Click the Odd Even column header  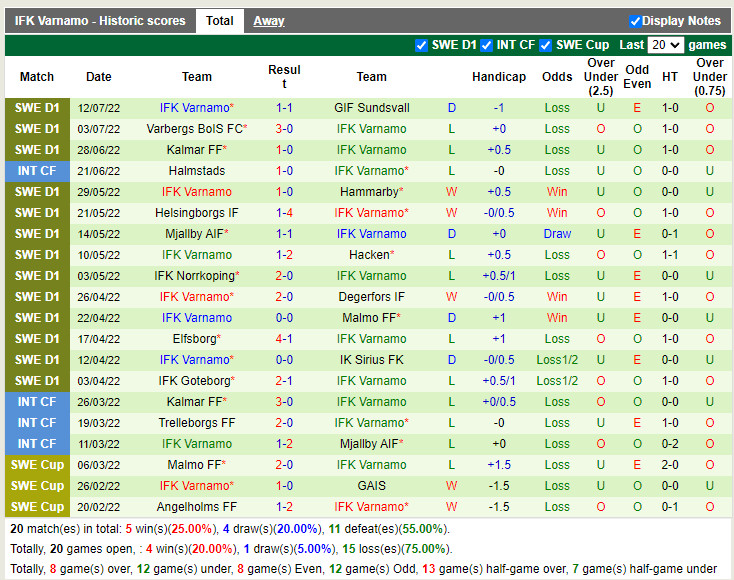637,77
